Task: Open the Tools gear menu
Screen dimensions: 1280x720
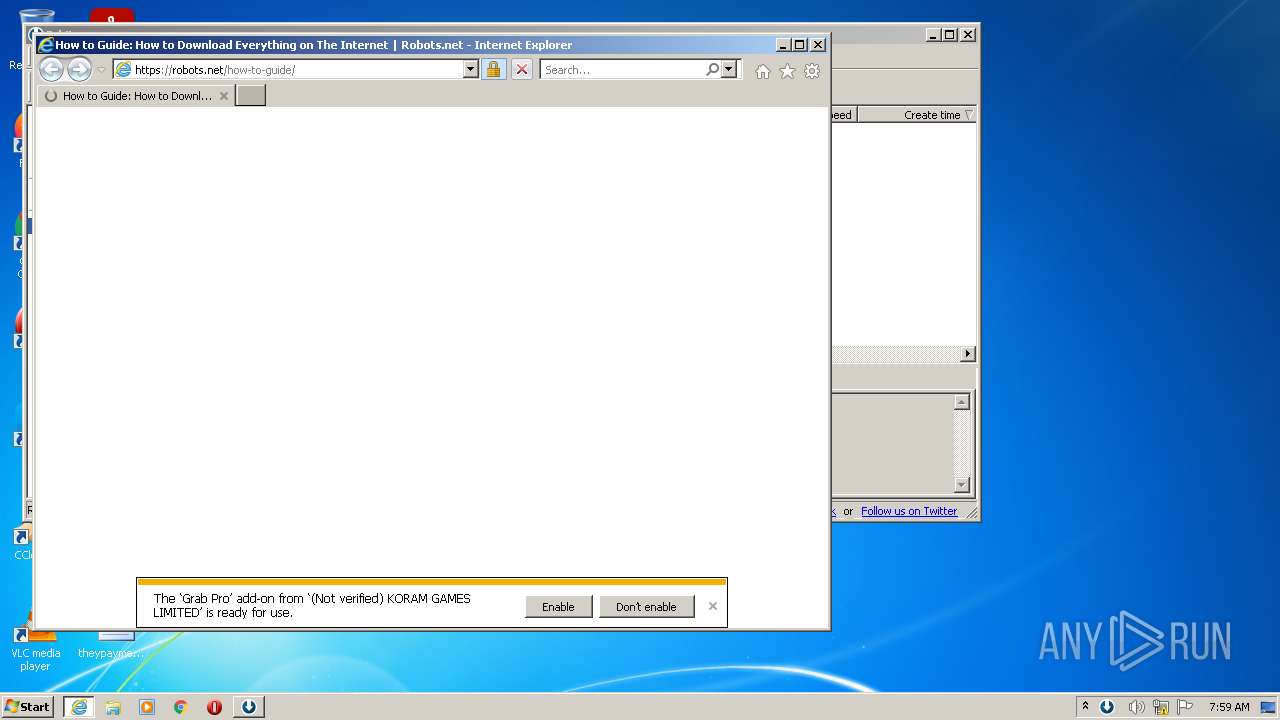Action: coord(812,71)
